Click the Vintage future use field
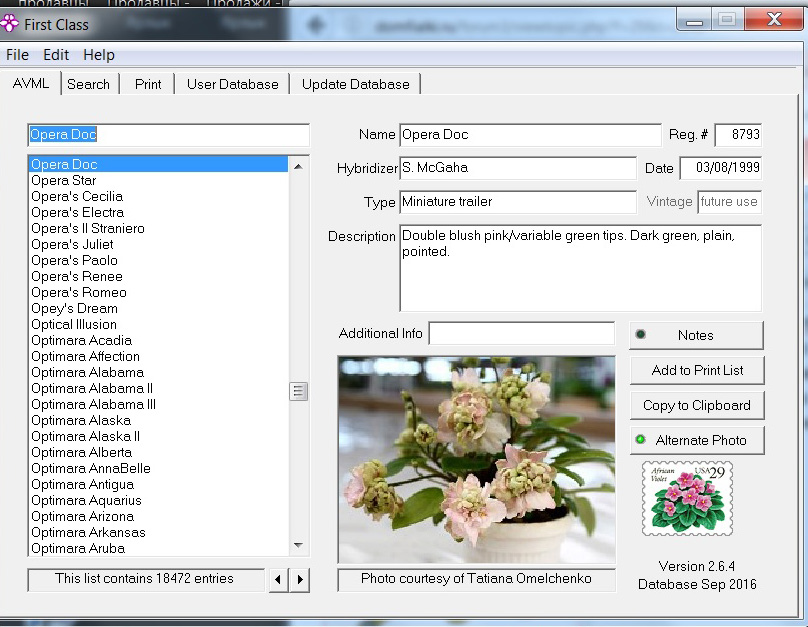Screen dimensions: 808x627 coord(730,202)
